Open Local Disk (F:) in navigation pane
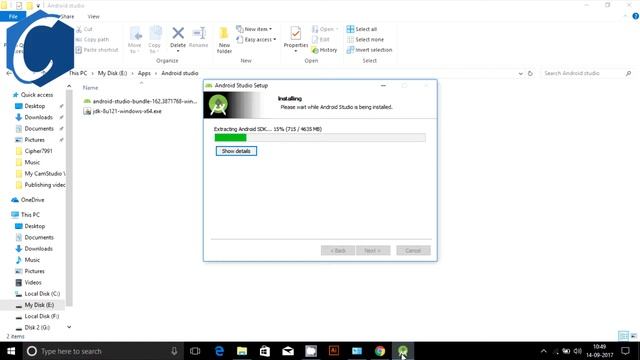Viewport: 640px width, 360px height. coord(37,316)
